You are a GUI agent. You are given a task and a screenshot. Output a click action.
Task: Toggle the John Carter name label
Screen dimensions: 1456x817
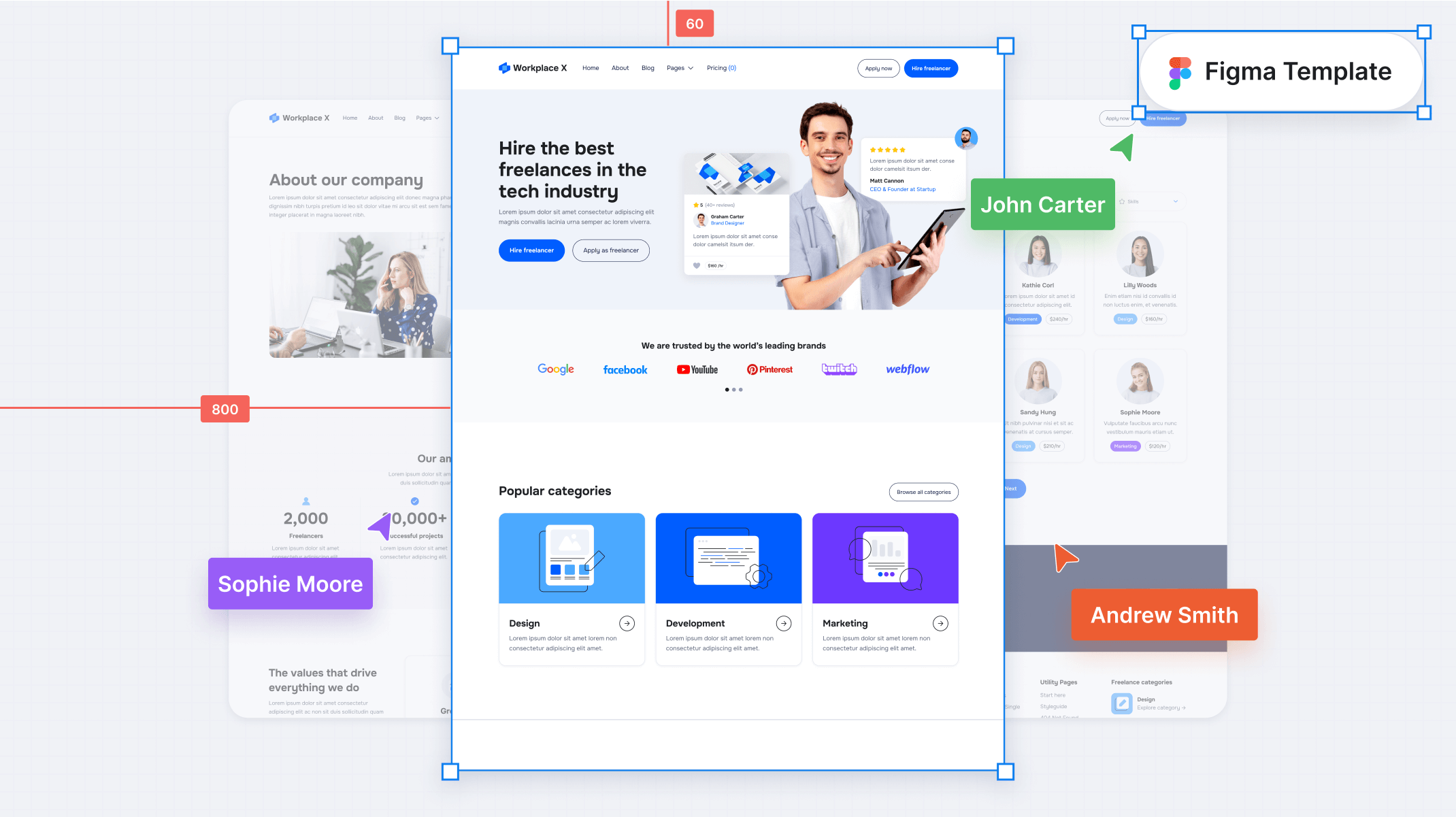point(1044,204)
